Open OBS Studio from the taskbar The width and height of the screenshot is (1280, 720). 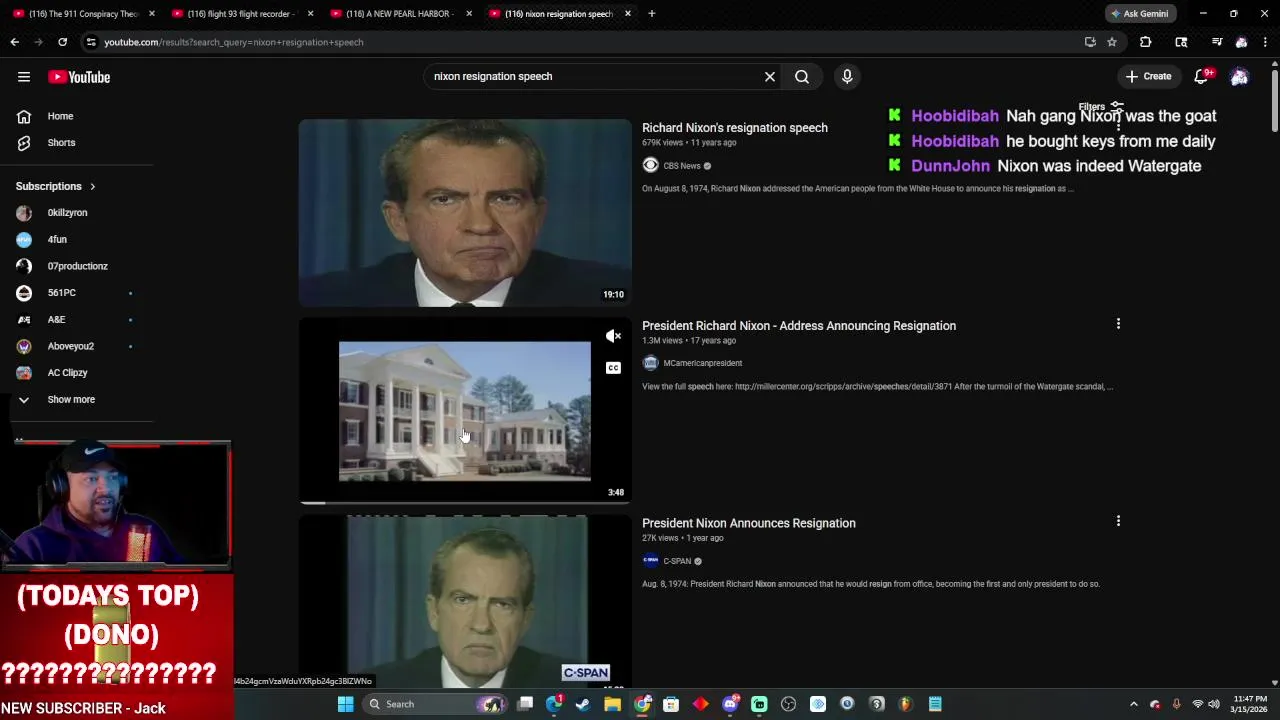[788, 704]
